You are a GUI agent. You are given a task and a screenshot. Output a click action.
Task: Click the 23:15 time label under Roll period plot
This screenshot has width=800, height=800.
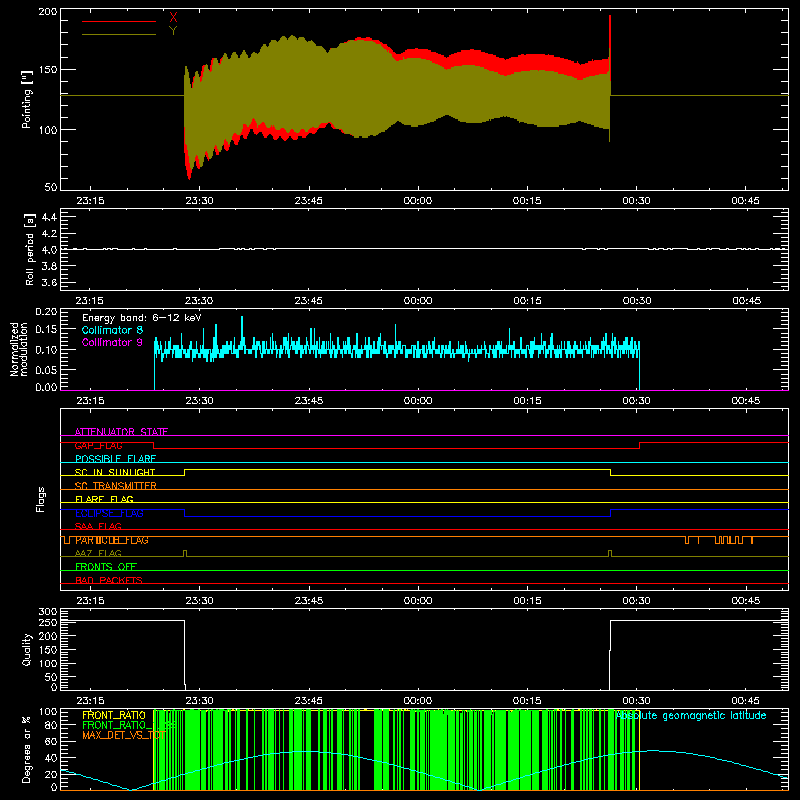point(90,301)
